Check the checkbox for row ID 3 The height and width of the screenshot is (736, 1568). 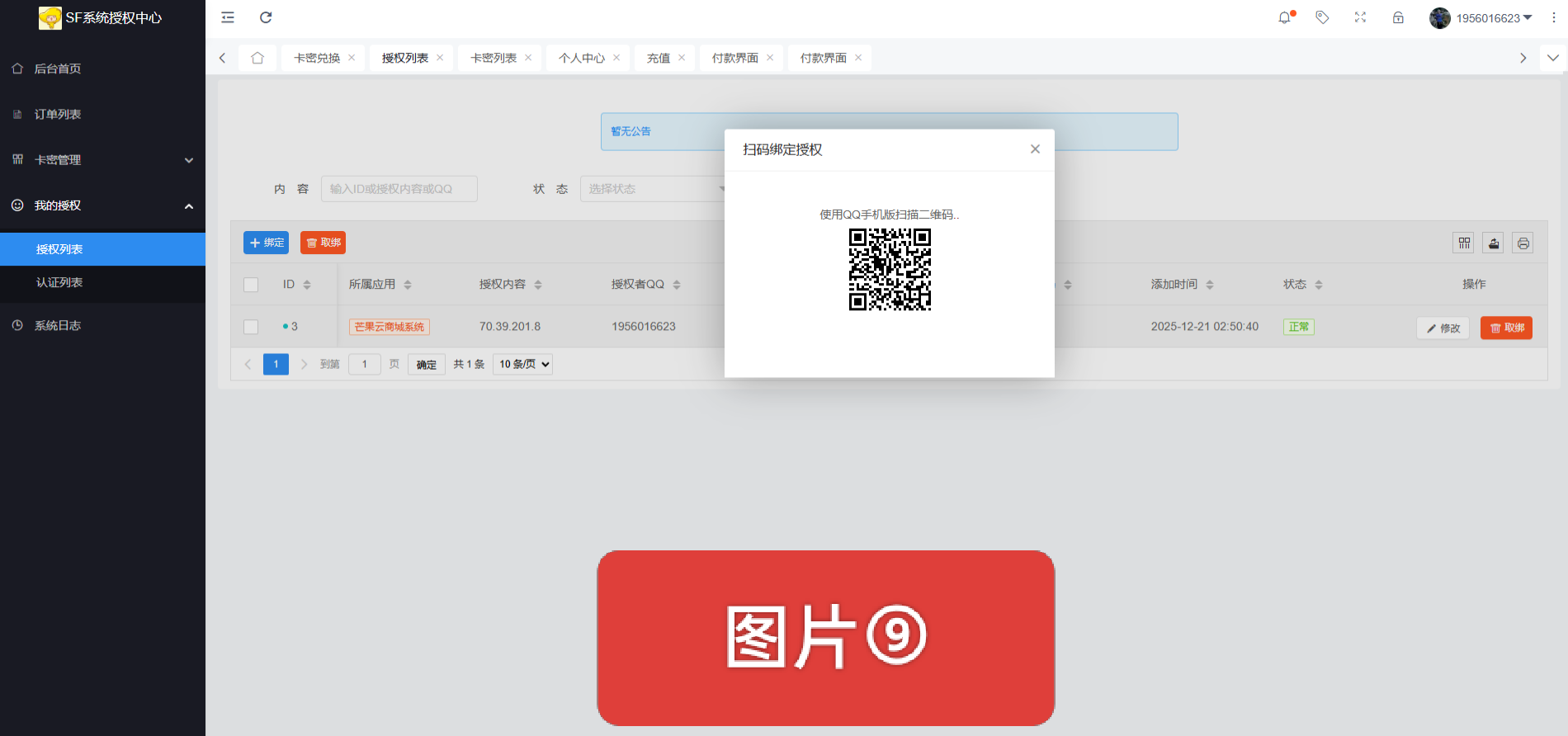(x=251, y=327)
